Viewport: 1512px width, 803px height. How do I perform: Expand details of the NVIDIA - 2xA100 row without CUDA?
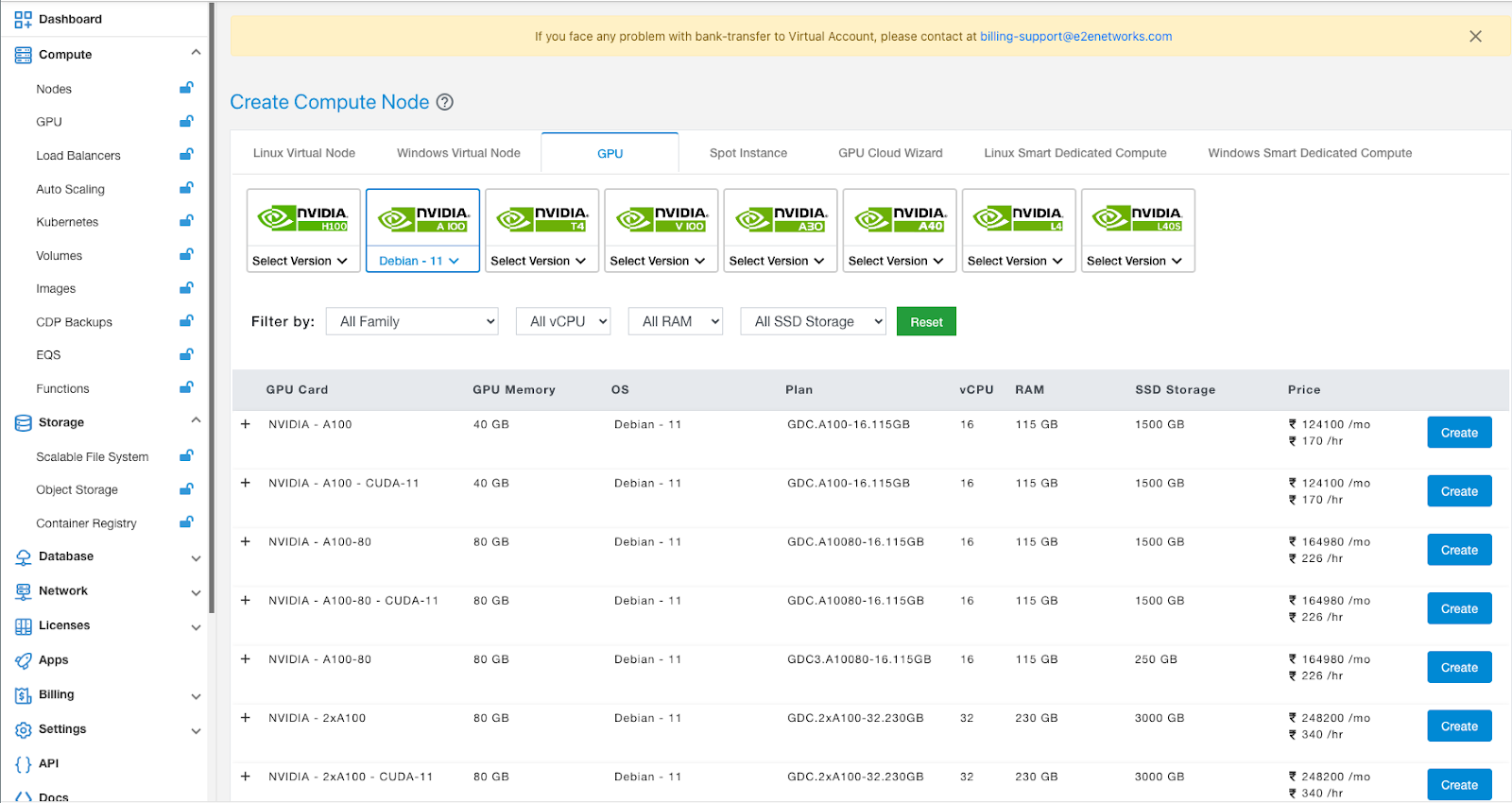point(246,718)
